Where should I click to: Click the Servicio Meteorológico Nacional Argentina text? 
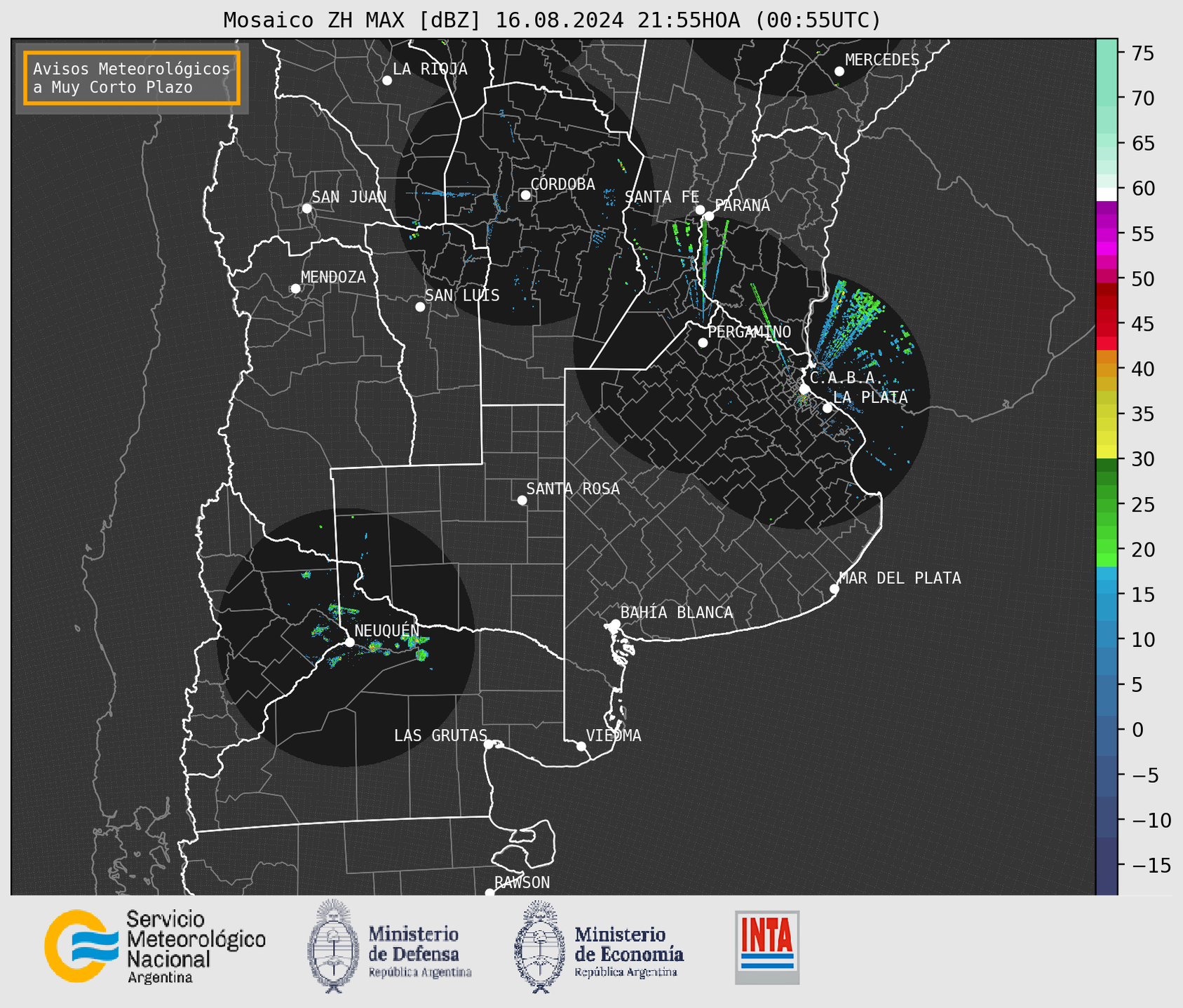pyautogui.click(x=196, y=947)
